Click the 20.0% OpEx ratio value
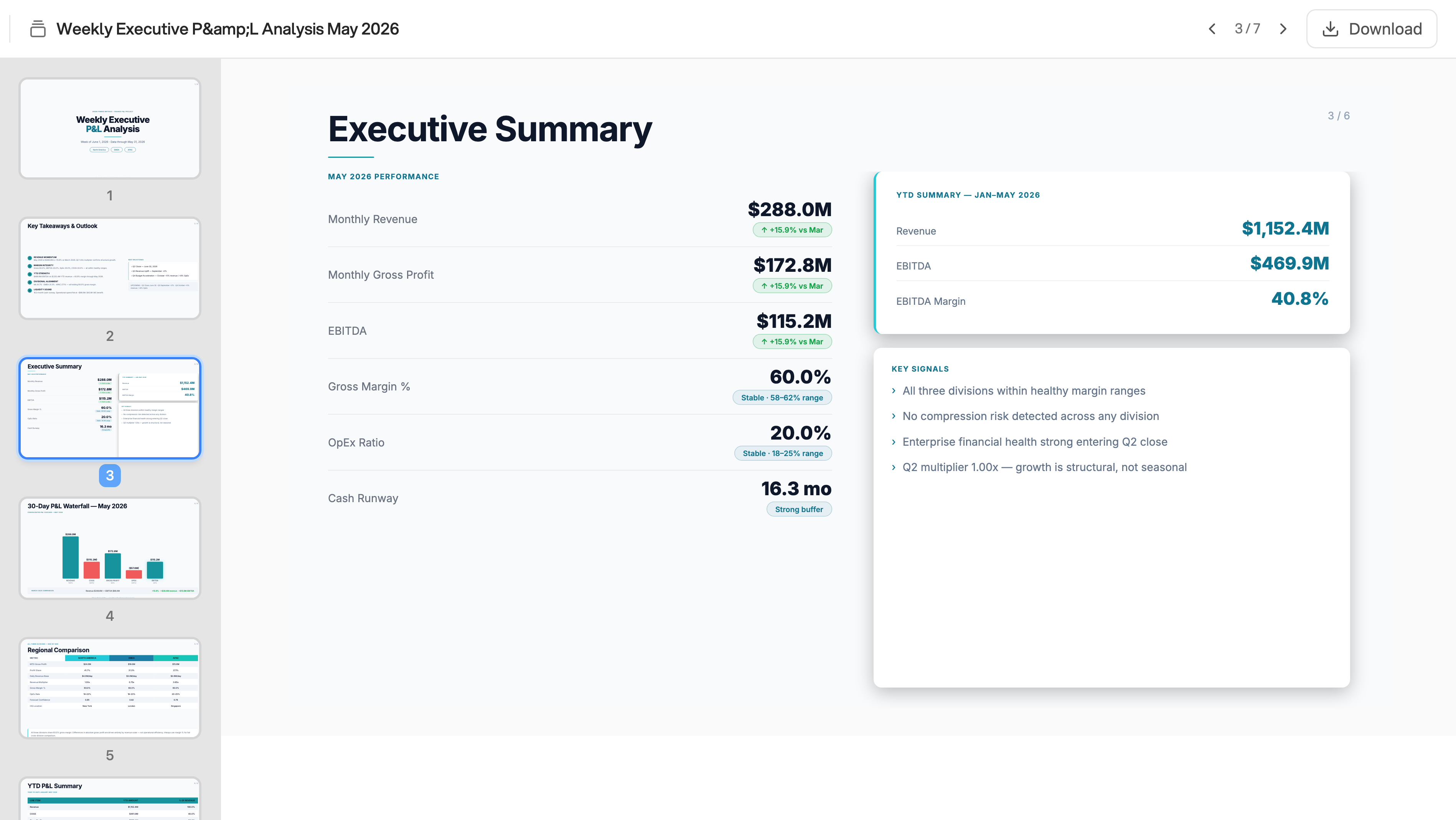The width and height of the screenshot is (1456, 820). point(800,433)
